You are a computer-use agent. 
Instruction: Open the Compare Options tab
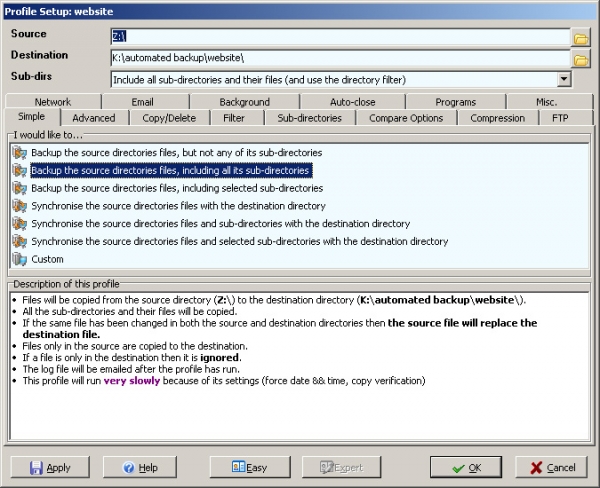coord(405,118)
